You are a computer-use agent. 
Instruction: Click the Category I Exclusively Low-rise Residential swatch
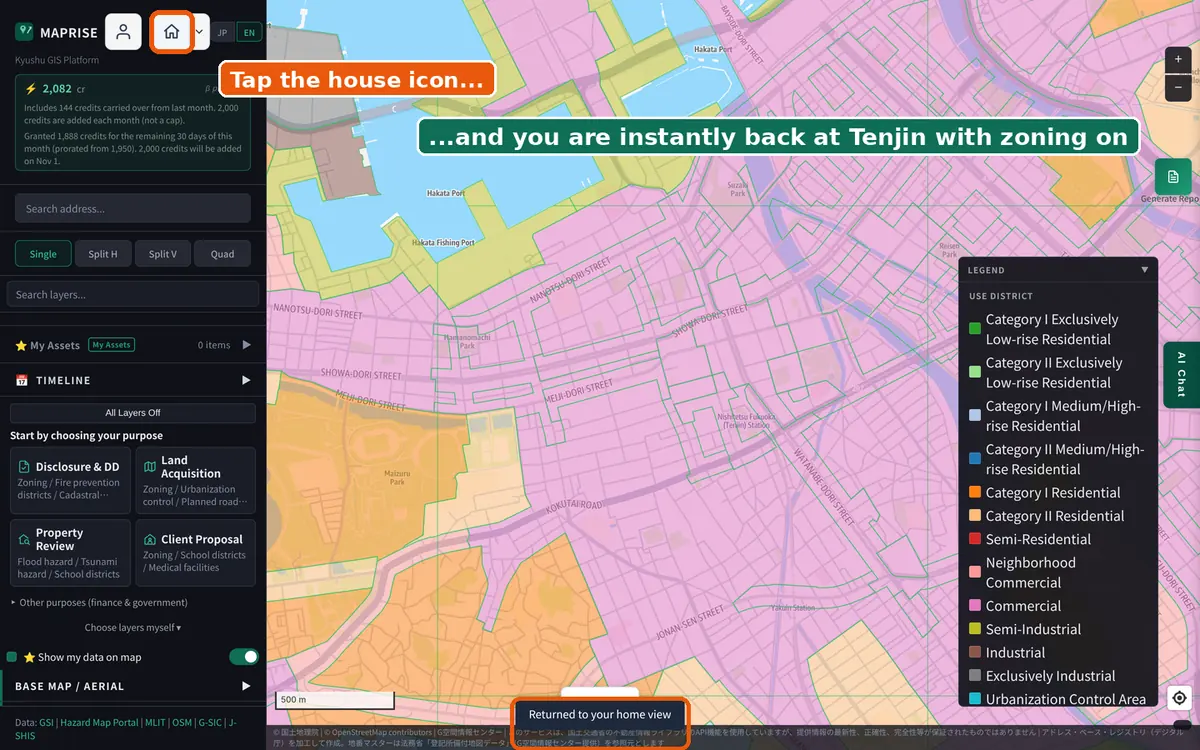pos(974,329)
